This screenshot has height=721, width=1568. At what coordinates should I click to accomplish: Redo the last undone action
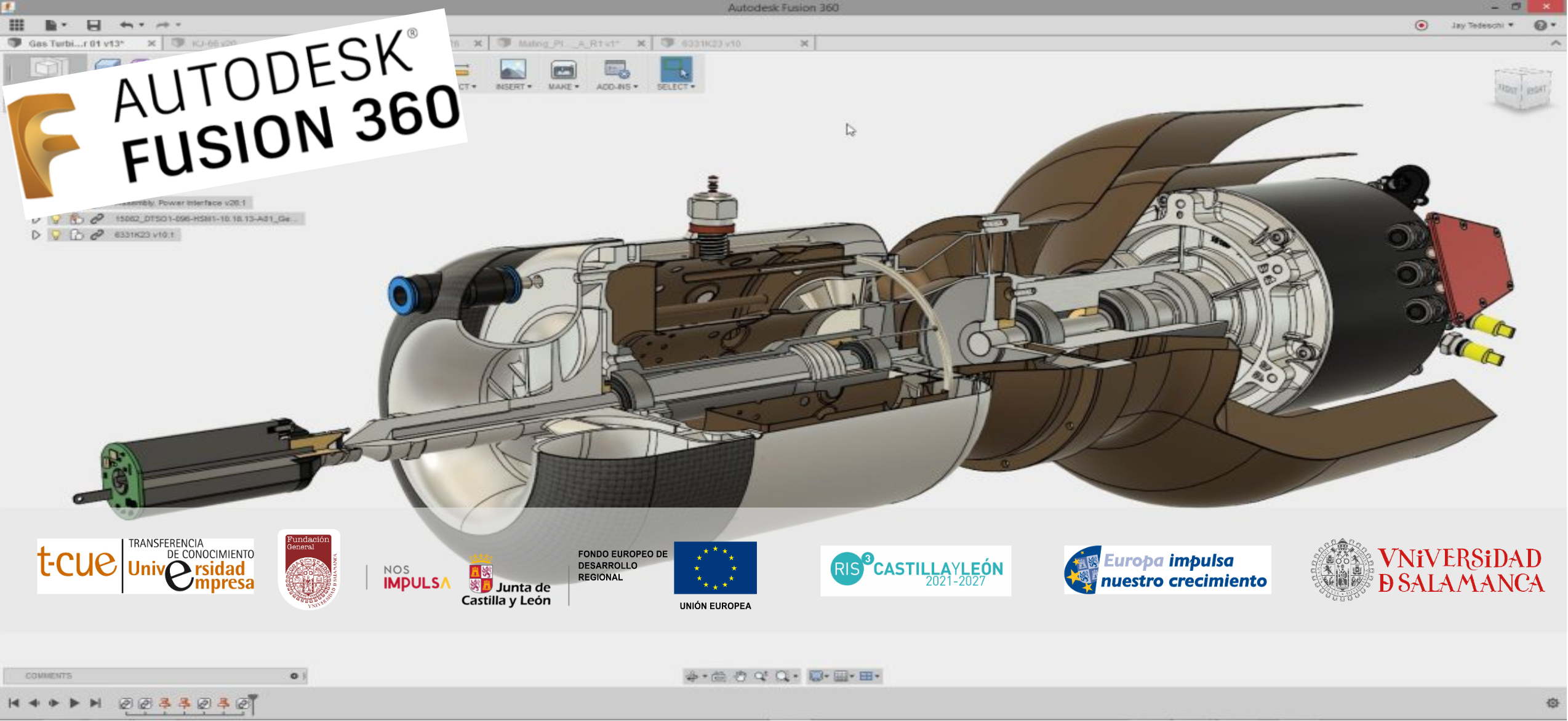(162, 25)
